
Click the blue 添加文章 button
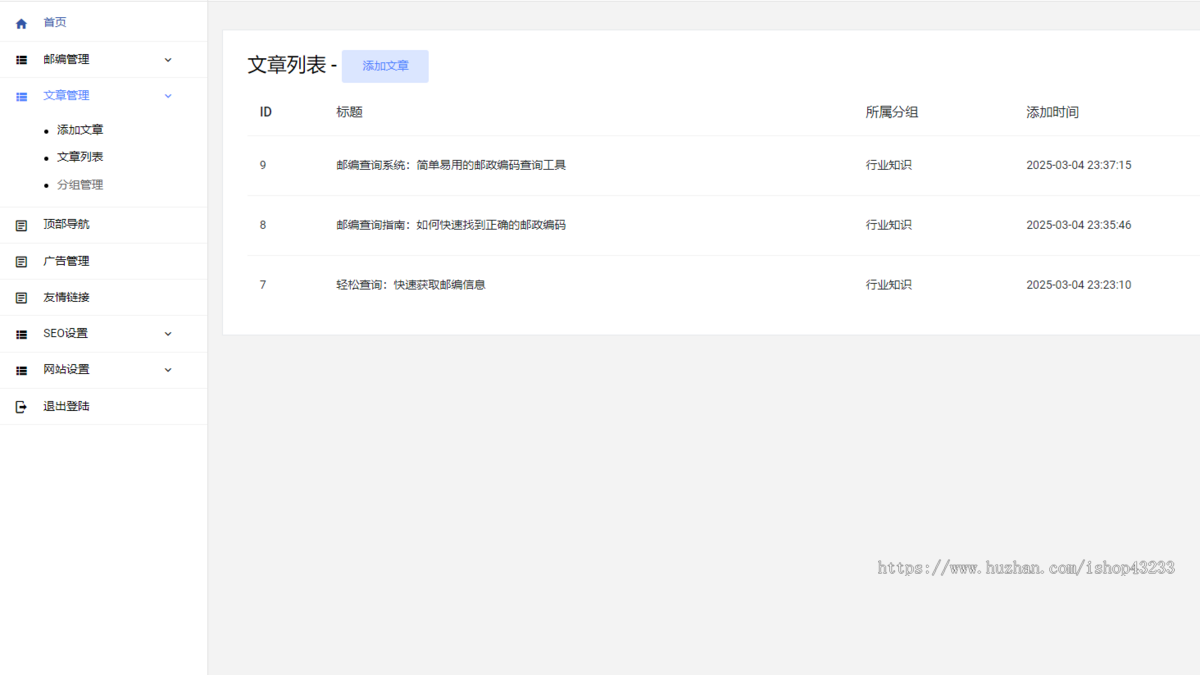click(385, 66)
